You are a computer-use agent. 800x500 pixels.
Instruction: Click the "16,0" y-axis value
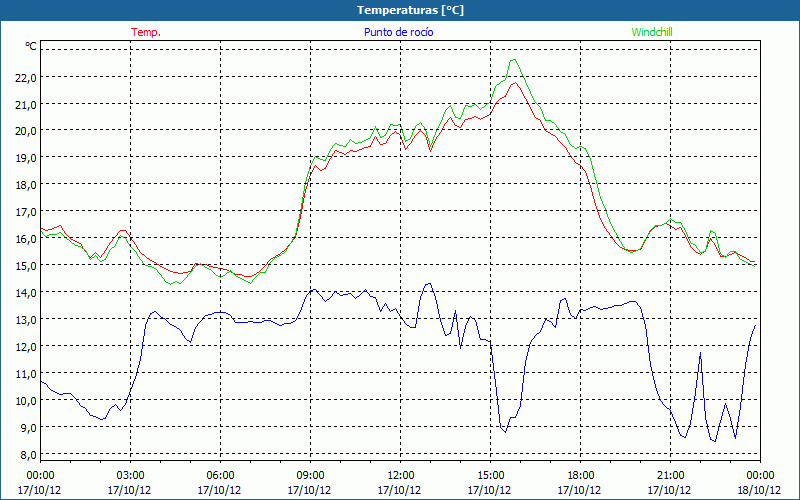26,239
